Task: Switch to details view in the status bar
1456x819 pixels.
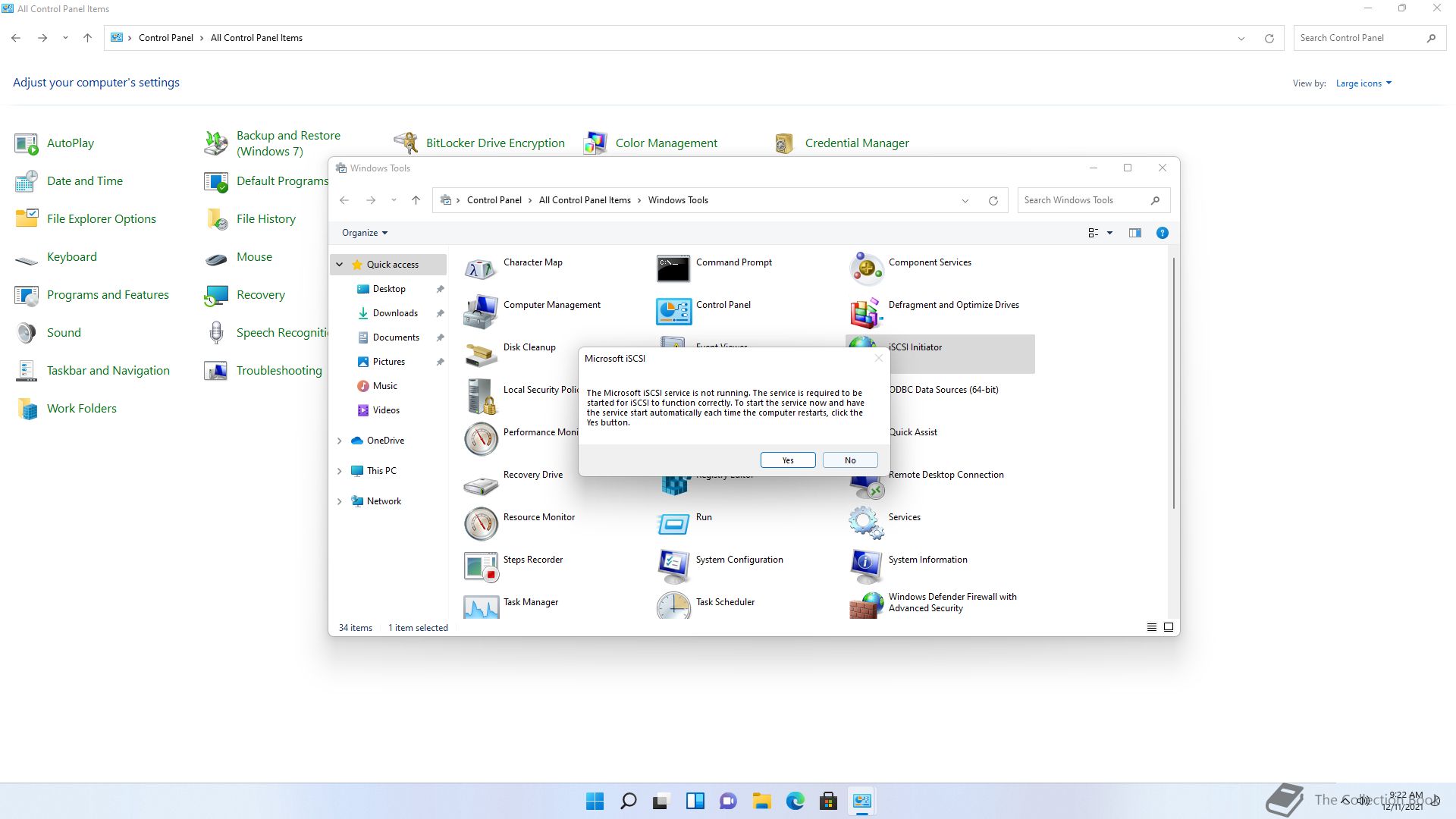Action: click(1151, 627)
